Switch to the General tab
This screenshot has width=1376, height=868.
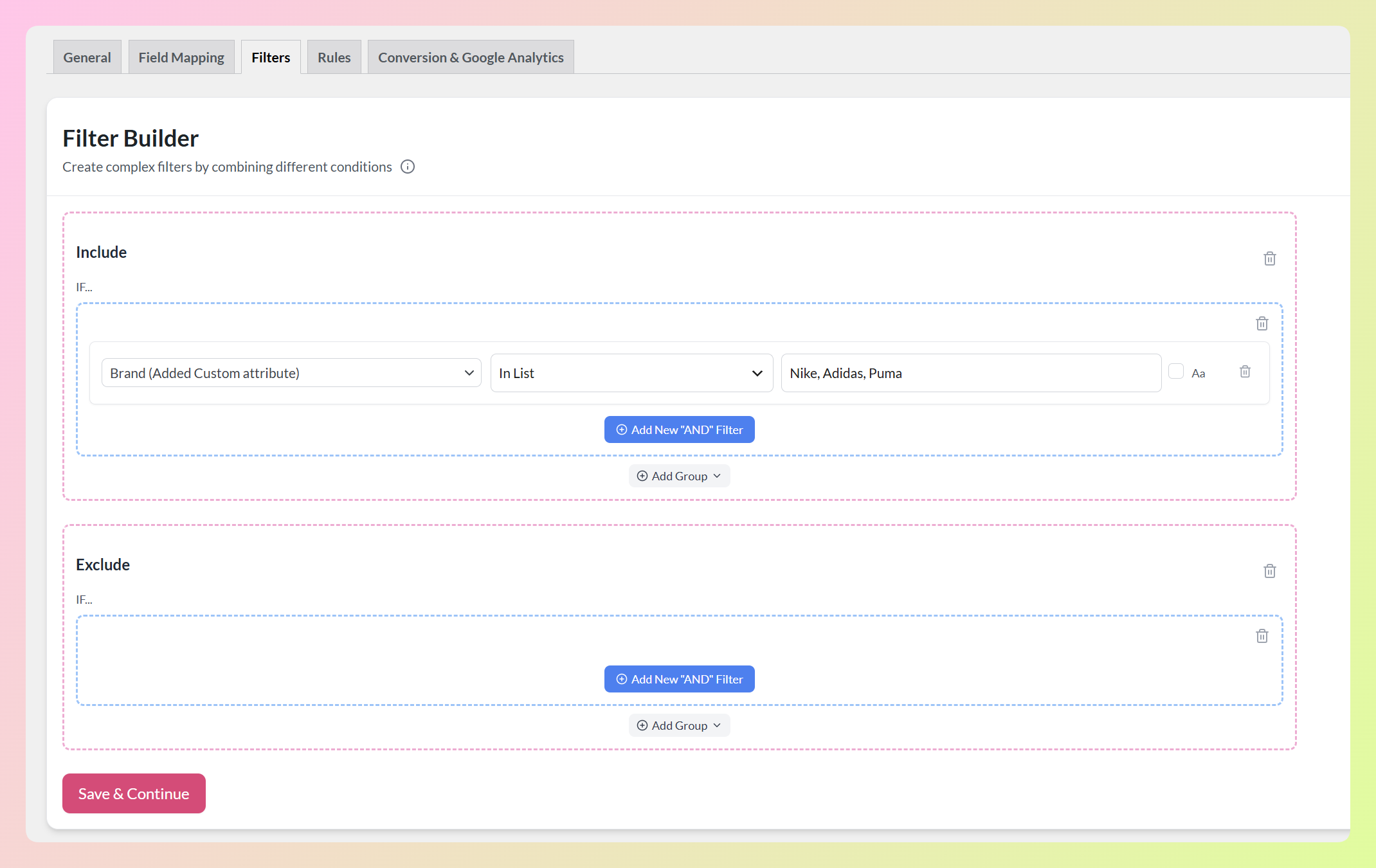87,57
